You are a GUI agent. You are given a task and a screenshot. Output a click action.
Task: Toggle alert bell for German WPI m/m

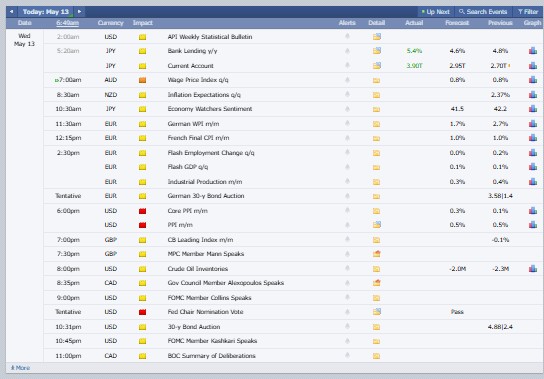[347, 124]
